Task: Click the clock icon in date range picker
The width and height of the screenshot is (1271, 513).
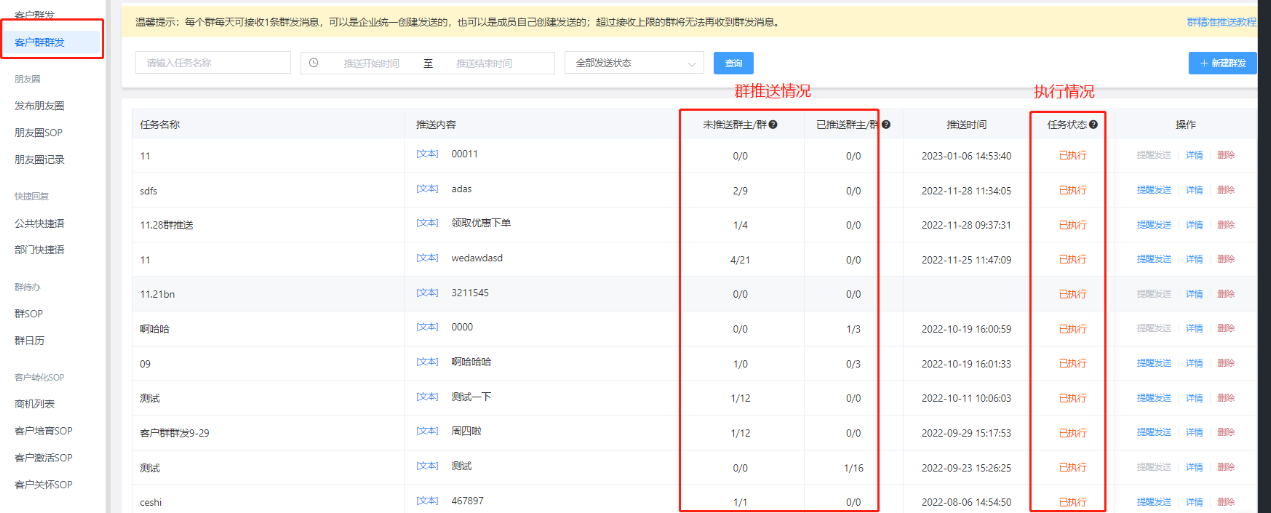Action: pyautogui.click(x=314, y=63)
